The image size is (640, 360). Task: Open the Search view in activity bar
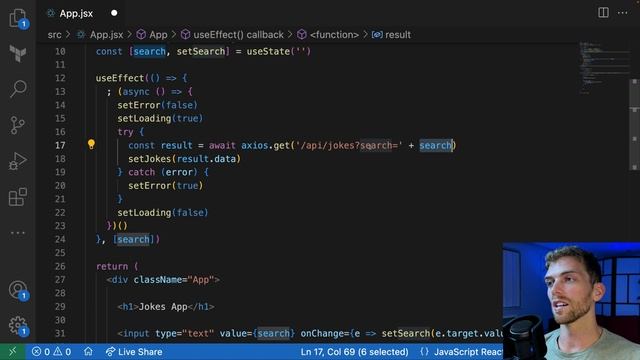(x=18, y=89)
